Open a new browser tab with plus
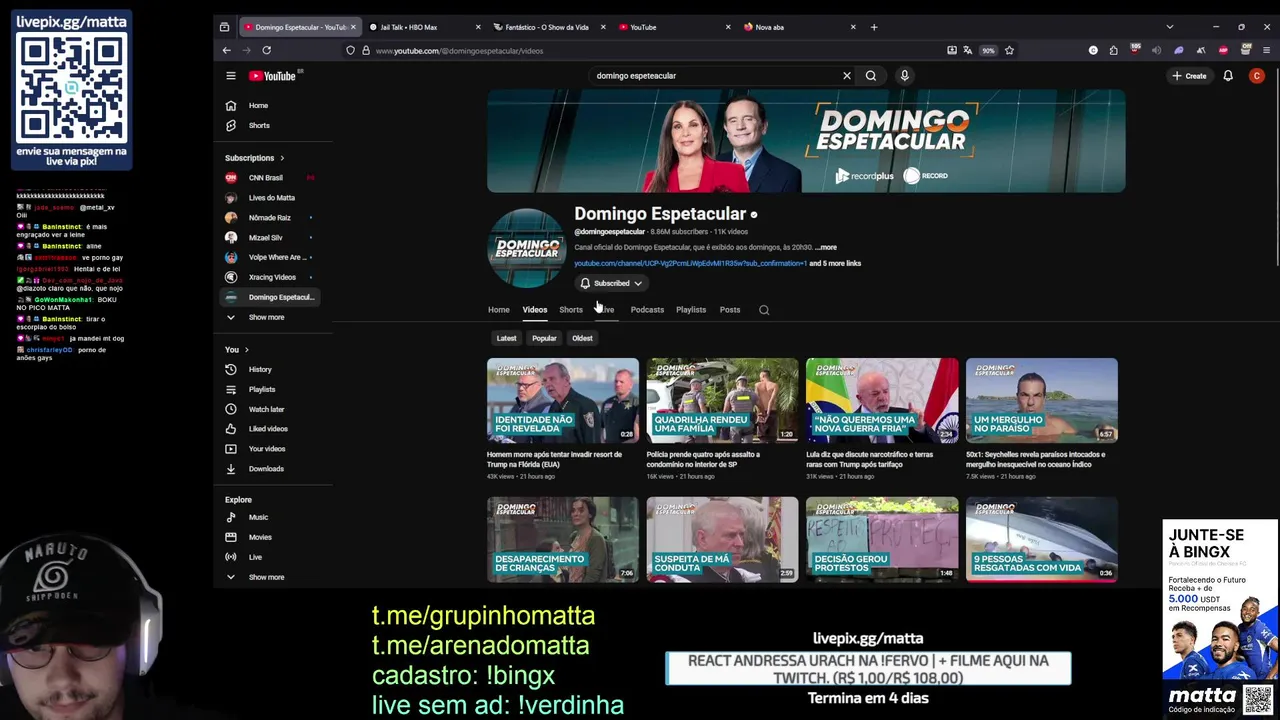This screenshot has height=720, width=1280. point(874,27)
